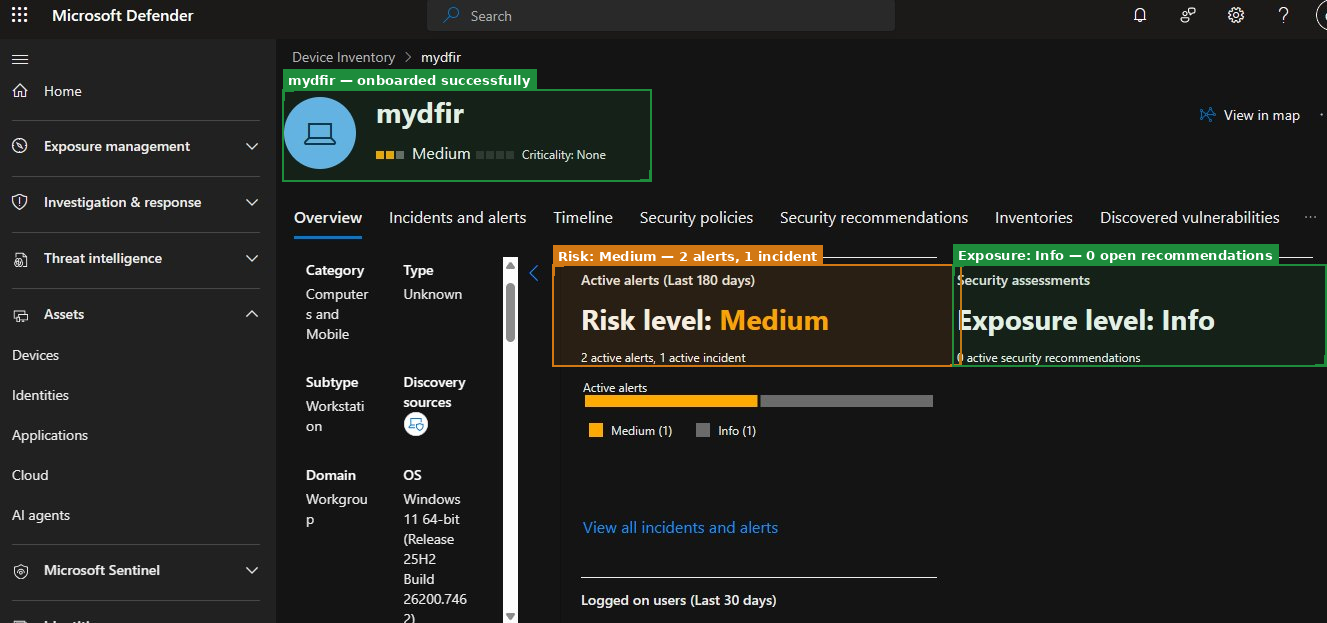Collapse the Assets navigation section

[x=253, y=314]
